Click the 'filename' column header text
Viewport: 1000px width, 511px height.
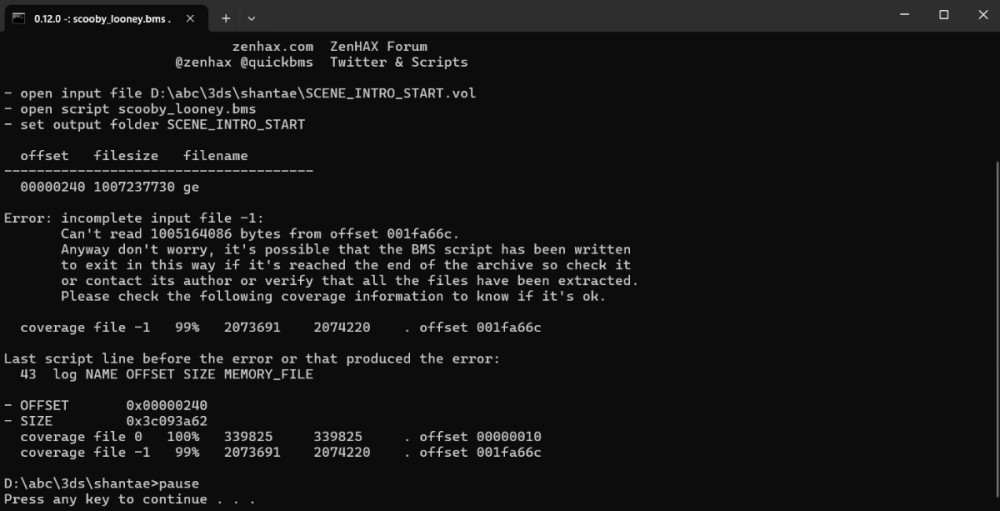point(215,155)
